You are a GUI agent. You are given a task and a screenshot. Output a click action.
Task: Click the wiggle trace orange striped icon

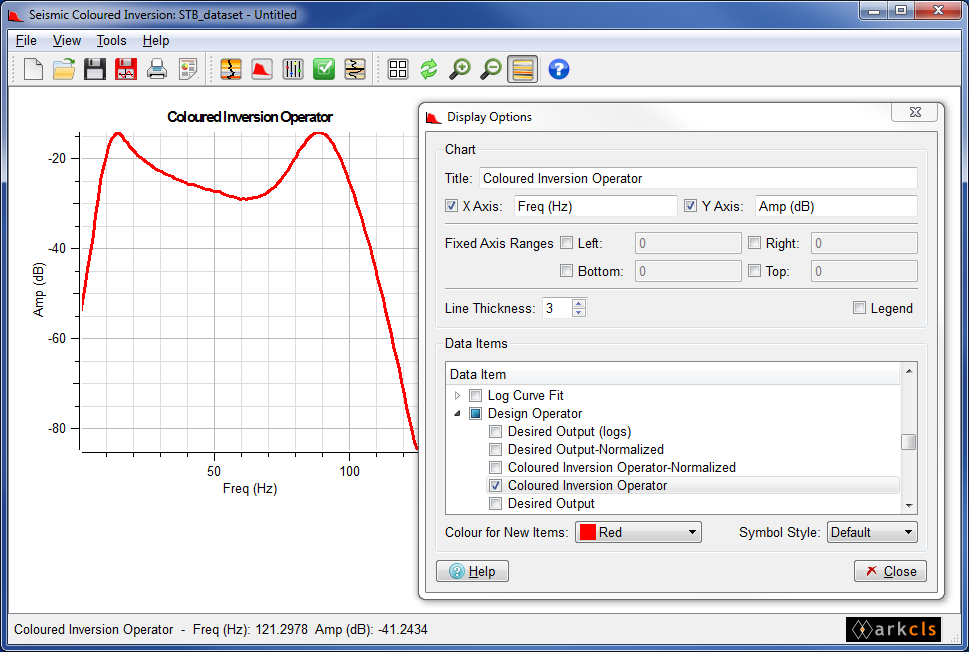(355, 69)
